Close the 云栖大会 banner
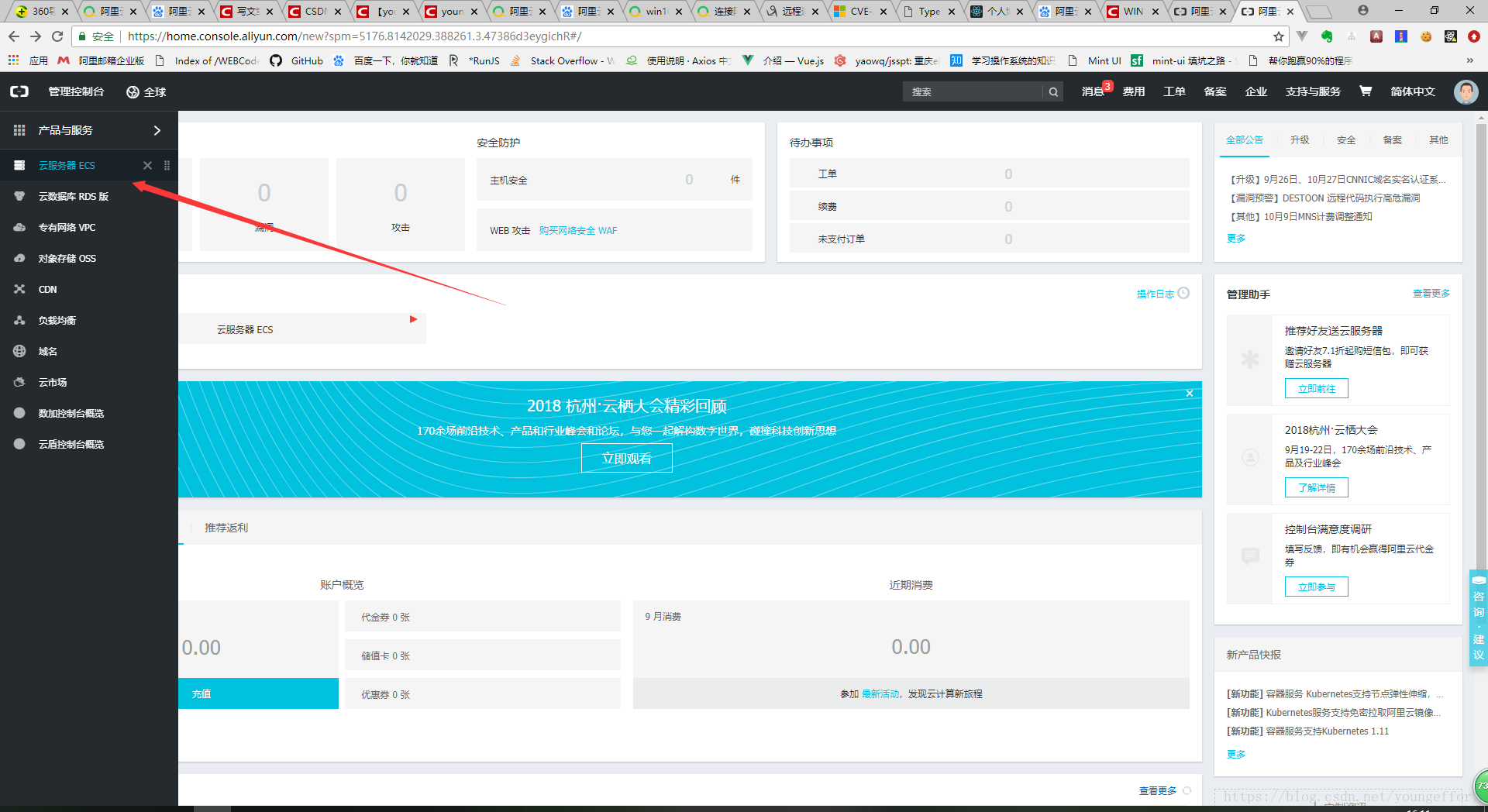1488x812 pixels. coord(1190,394)
